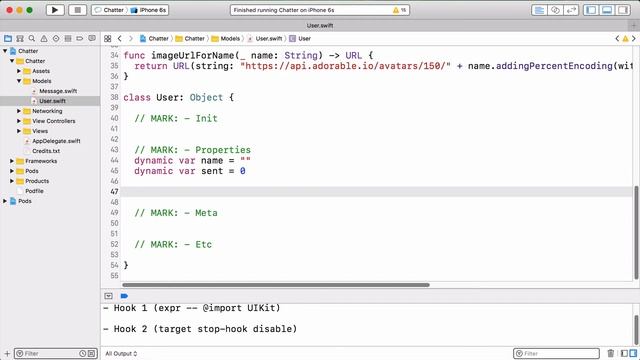Toggle the Navigator panel
The width and height of the screenshot is (640, 360).
tap(591, 10)
